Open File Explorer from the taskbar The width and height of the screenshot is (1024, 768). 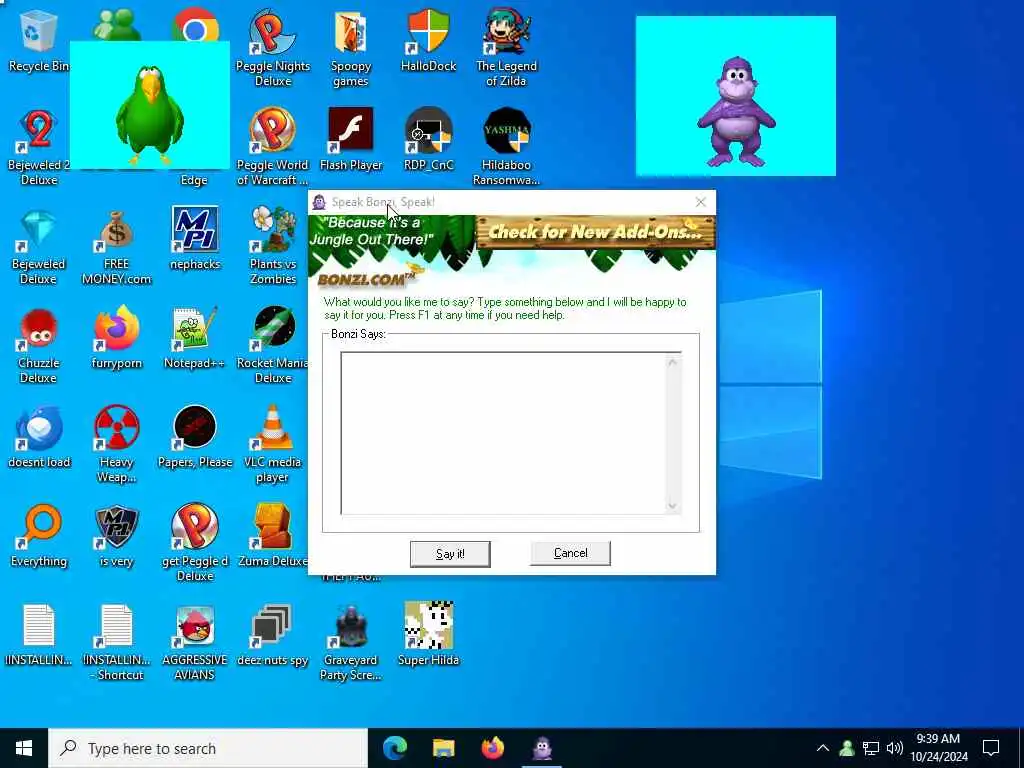pyautogui.click(x=444, y=748)
